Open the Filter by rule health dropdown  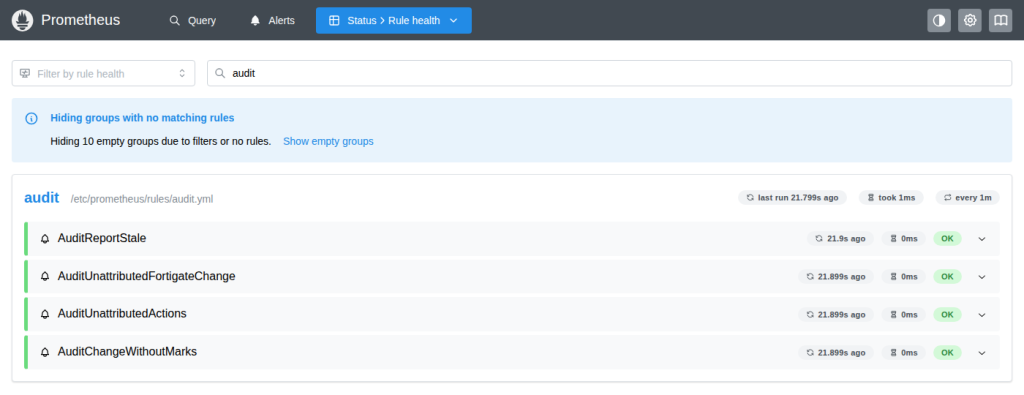(x=103, y=74)
